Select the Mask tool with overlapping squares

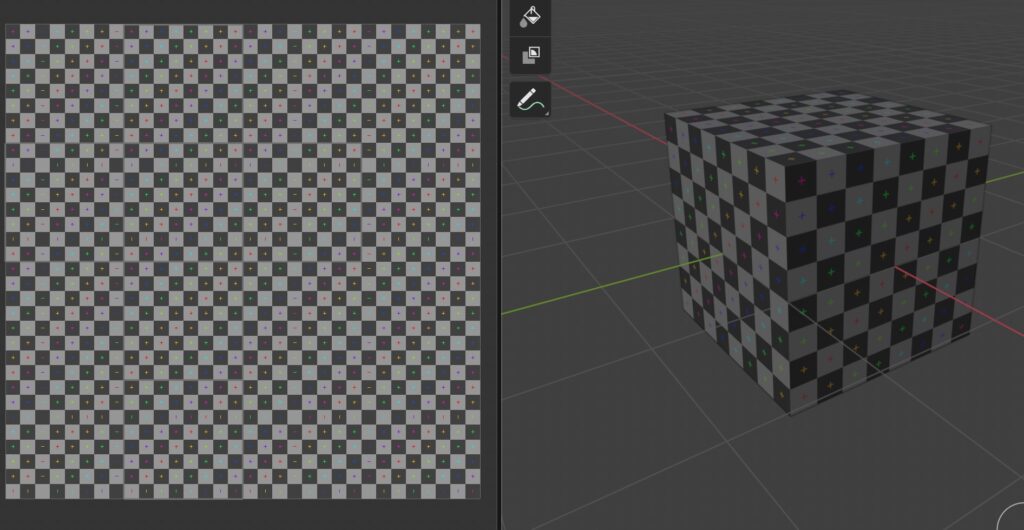(x=530, y=54)
